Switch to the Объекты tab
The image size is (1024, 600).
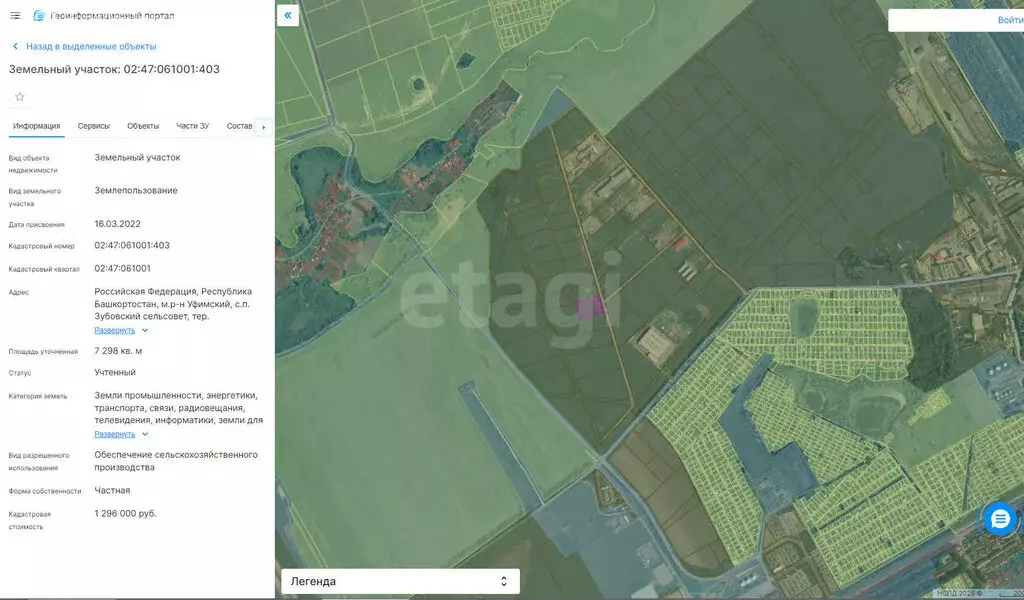tap(143, 126)
